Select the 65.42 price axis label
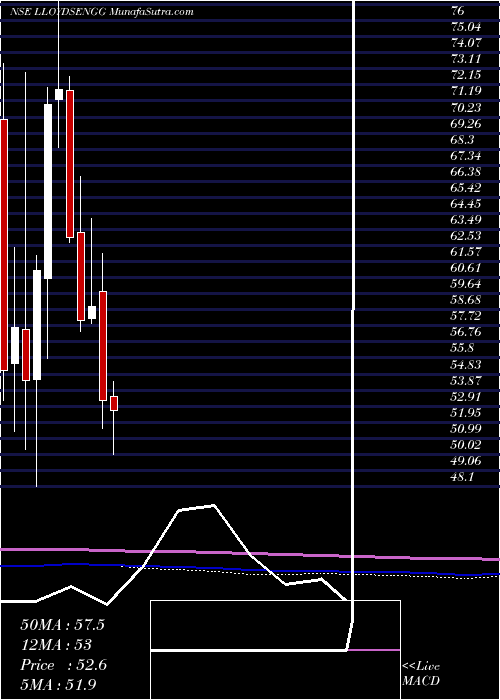 [x=466, y=188]
